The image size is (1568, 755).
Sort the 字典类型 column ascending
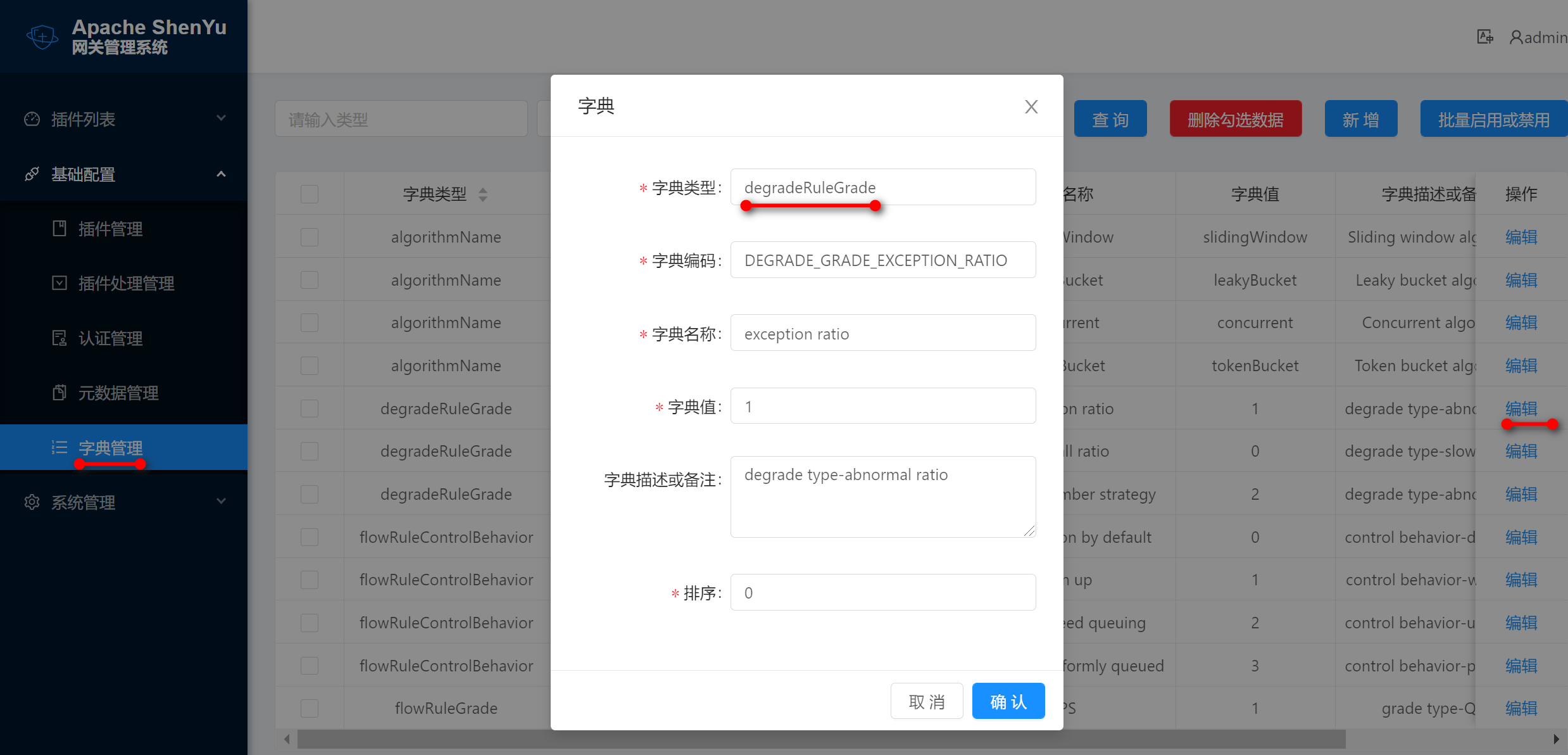[484, 190]
